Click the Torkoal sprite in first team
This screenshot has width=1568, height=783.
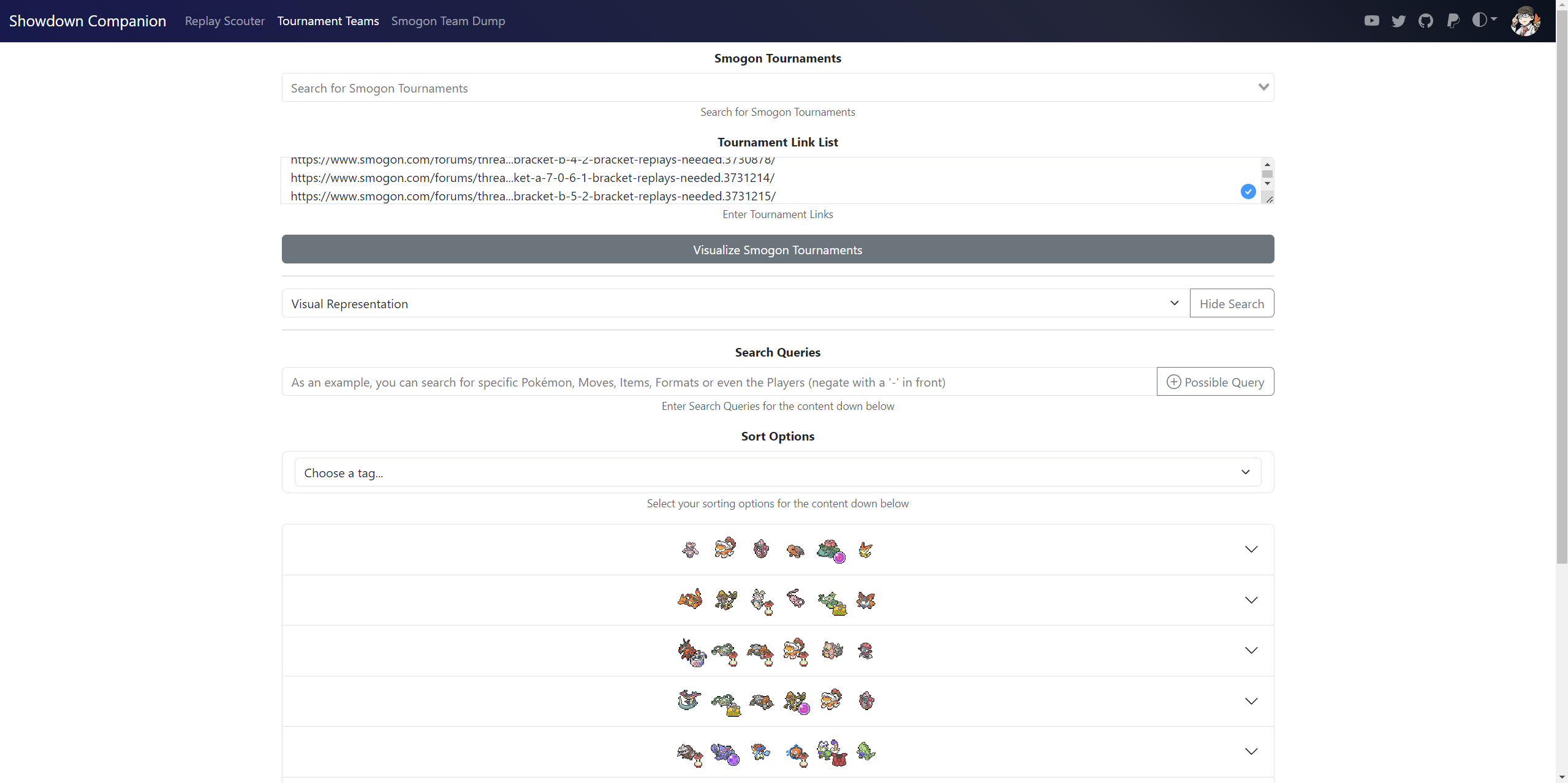coord(795,551)
